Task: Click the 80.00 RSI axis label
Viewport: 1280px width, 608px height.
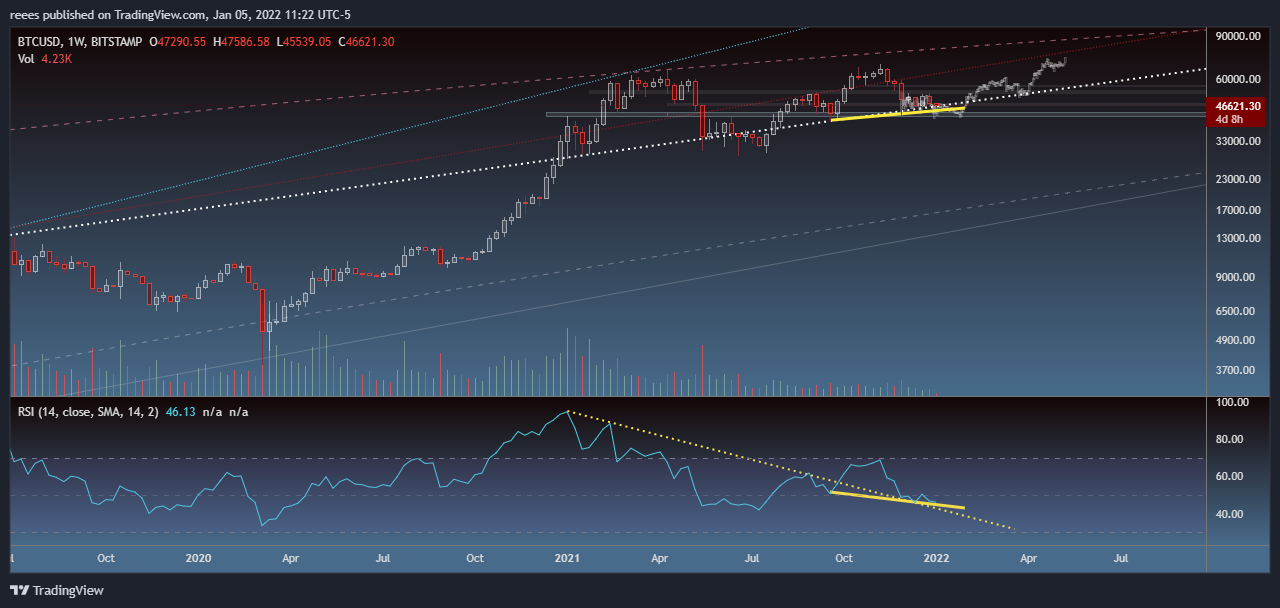Action: point(1228,439)
